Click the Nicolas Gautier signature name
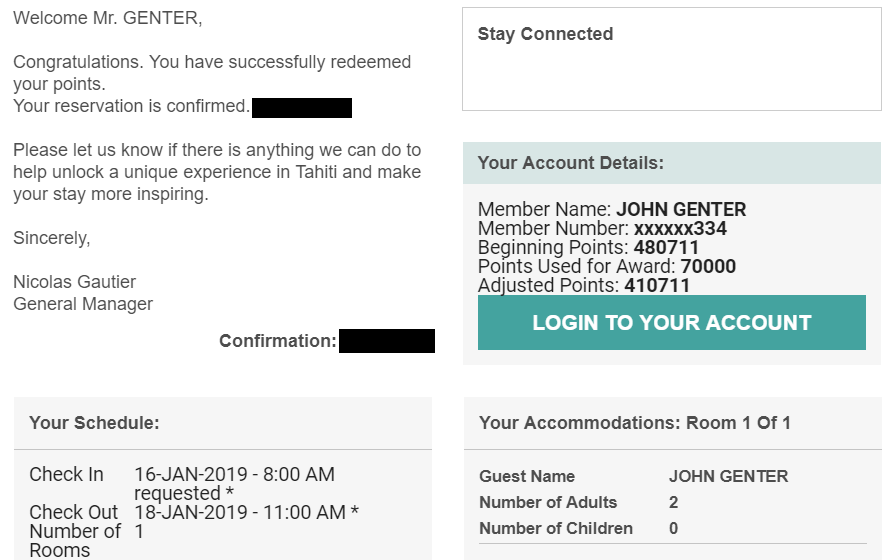892x560 pixels. [74, 282]
